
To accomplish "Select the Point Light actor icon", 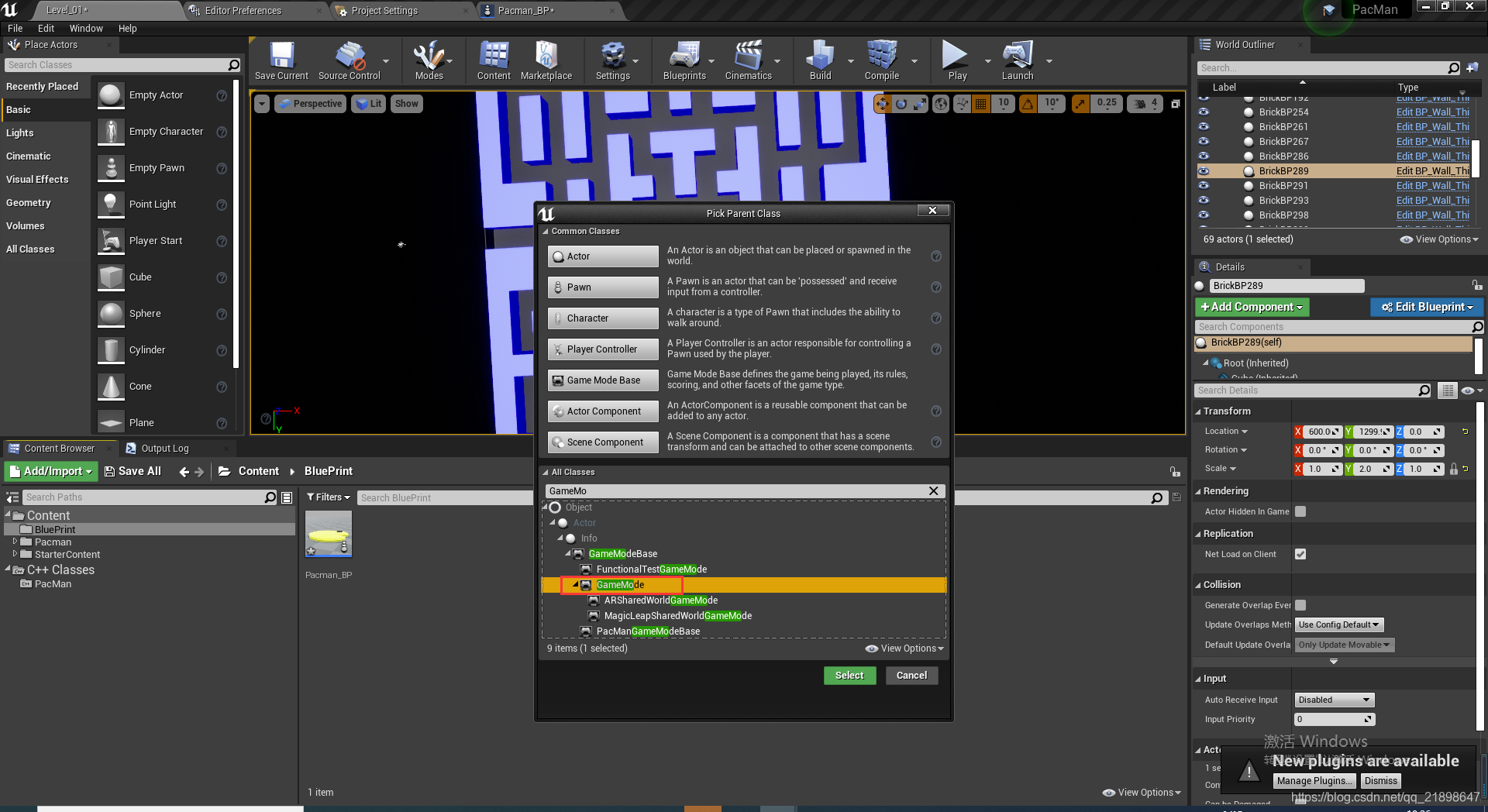I will (111, 205).
